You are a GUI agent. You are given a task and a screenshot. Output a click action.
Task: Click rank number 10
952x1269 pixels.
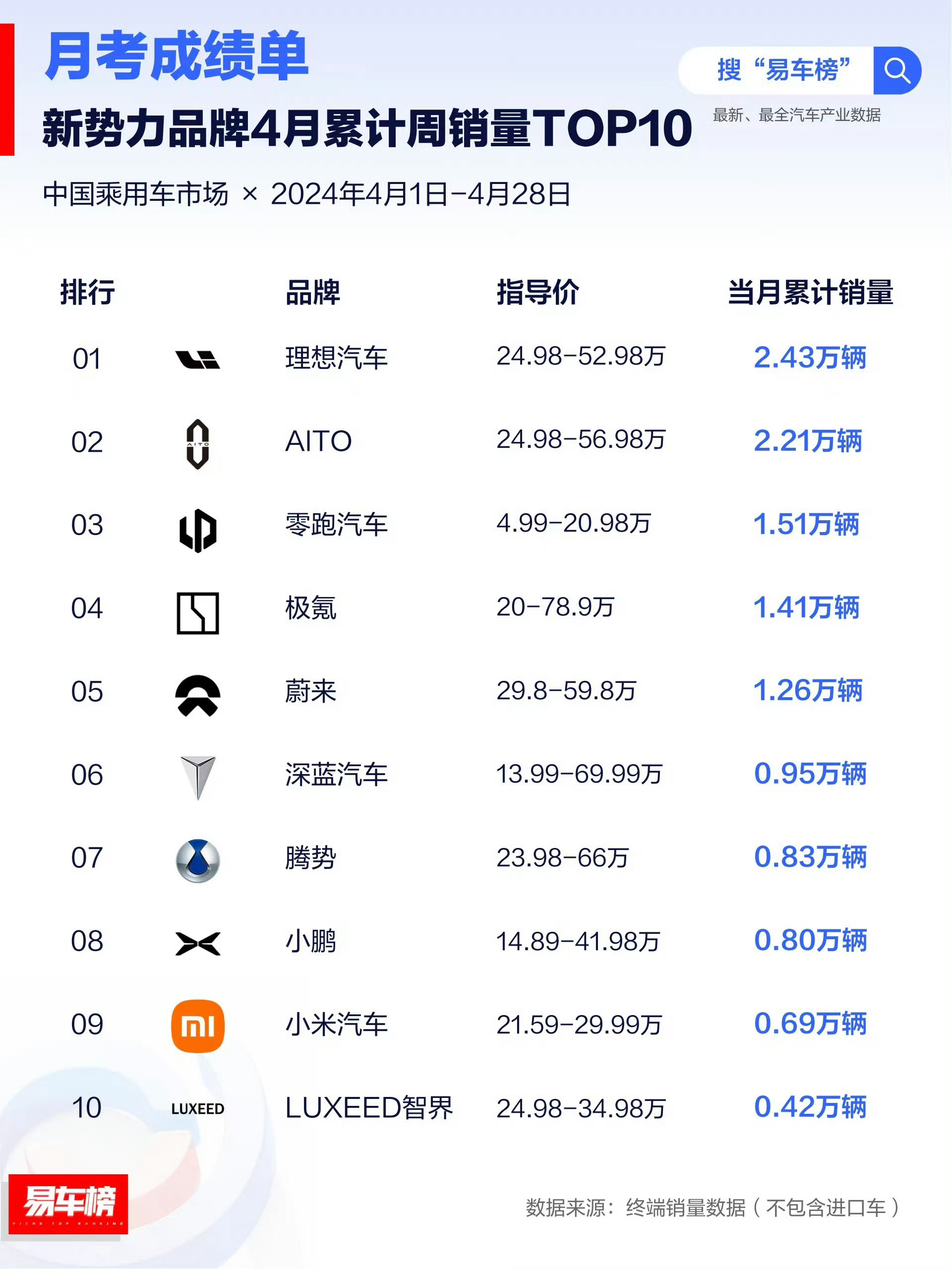coord(87,1108)
